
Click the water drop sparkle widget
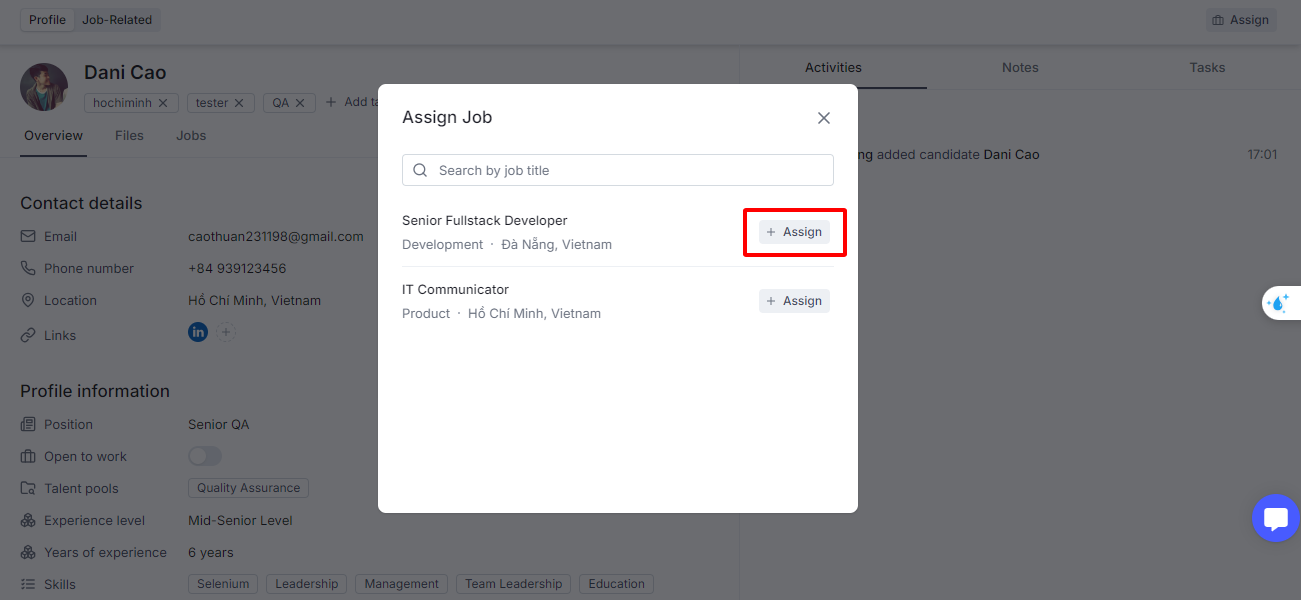tap(1280, 302)
